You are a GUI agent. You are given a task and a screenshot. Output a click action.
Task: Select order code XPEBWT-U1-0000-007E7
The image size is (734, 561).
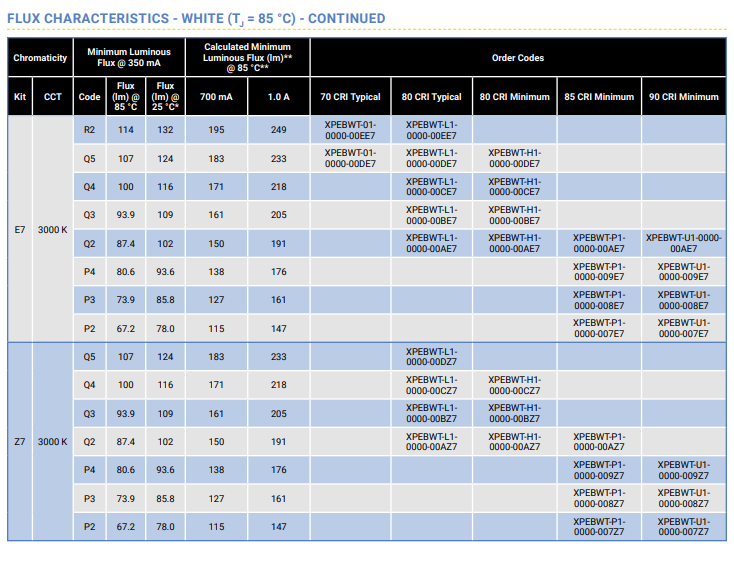(684, 328)
